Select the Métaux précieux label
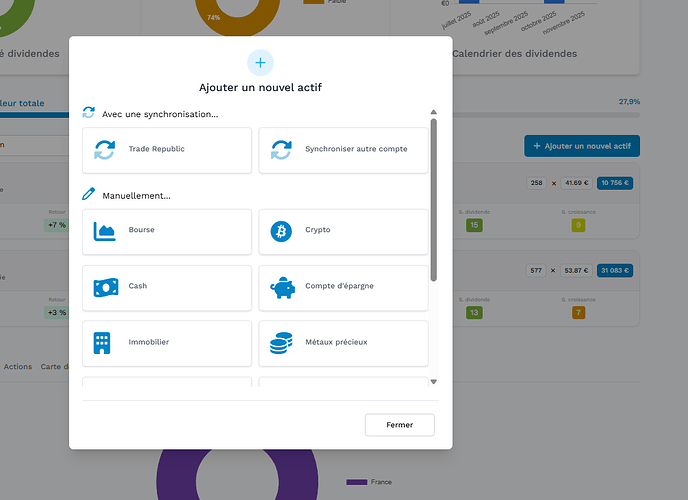 [x=336, y=342]
